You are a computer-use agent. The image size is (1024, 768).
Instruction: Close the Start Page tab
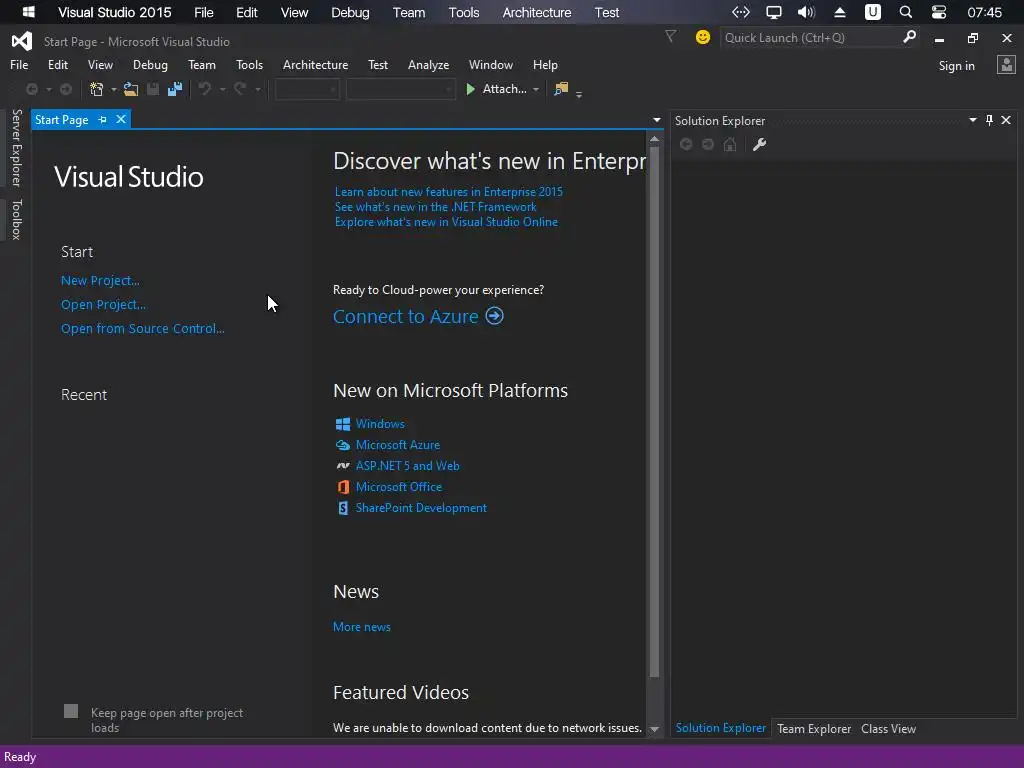121,120
